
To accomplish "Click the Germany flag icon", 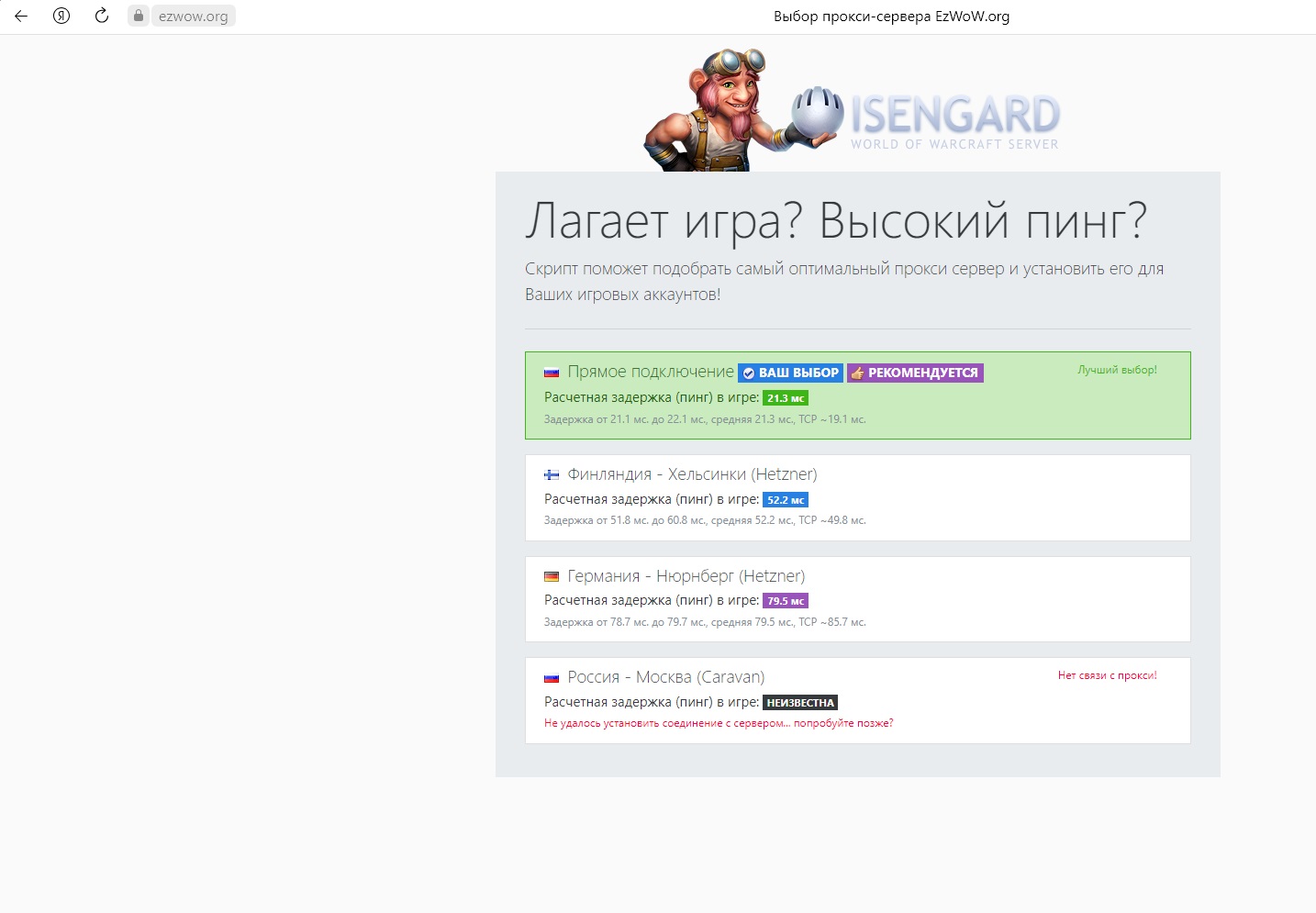I will pyautogui.click(x=552, y=577).
